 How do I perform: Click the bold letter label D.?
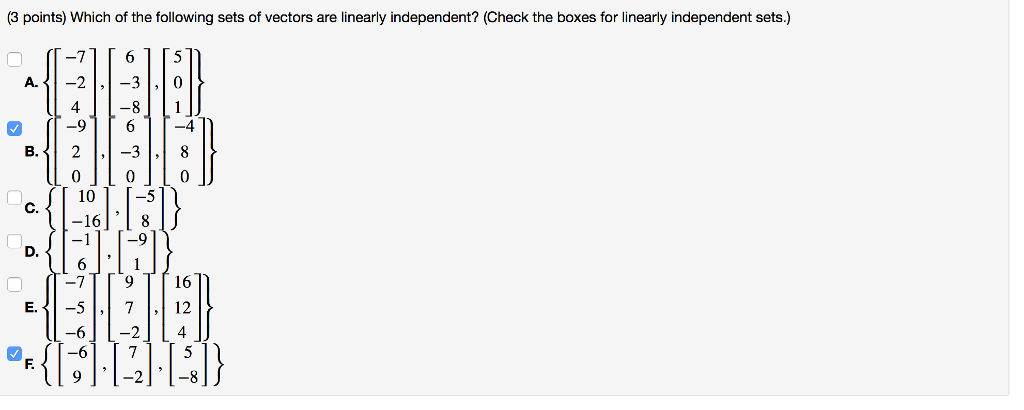pos(32,252)
